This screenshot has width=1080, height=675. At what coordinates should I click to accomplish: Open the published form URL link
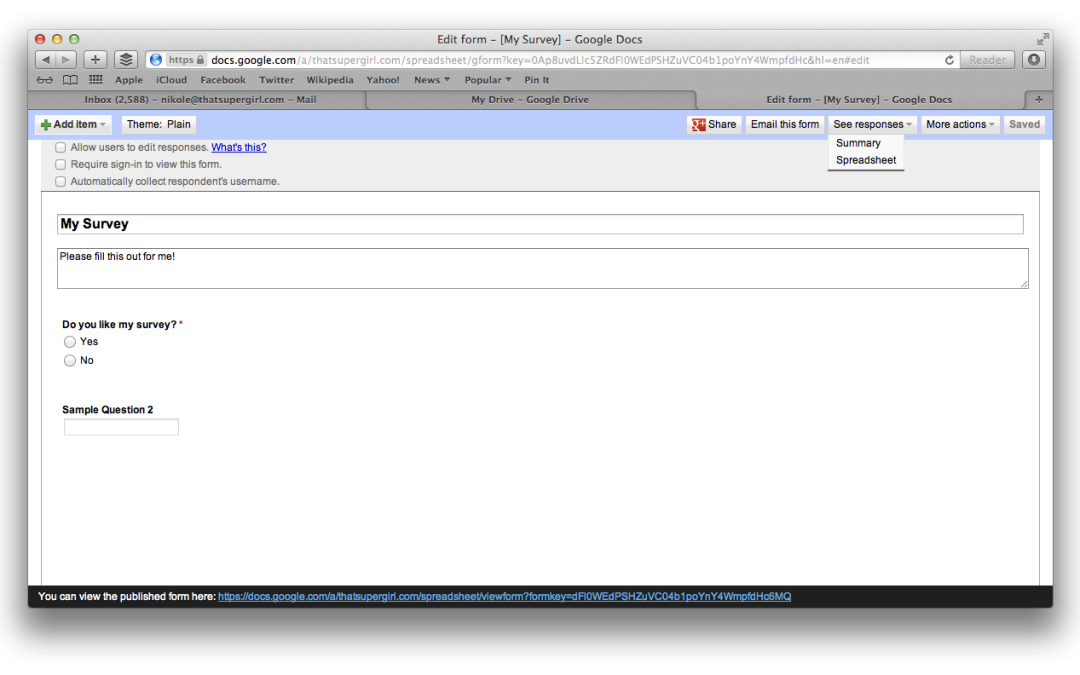click(504, 596)
